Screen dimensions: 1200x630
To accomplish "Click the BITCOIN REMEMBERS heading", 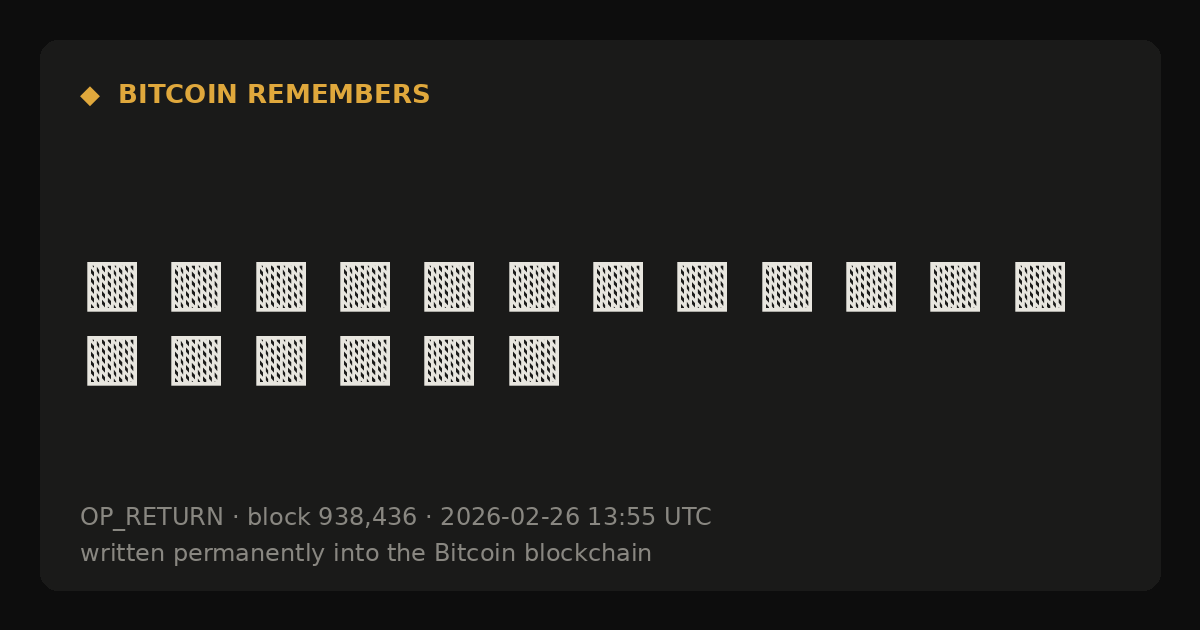I will pyautogui.click(x=274, y=95).
